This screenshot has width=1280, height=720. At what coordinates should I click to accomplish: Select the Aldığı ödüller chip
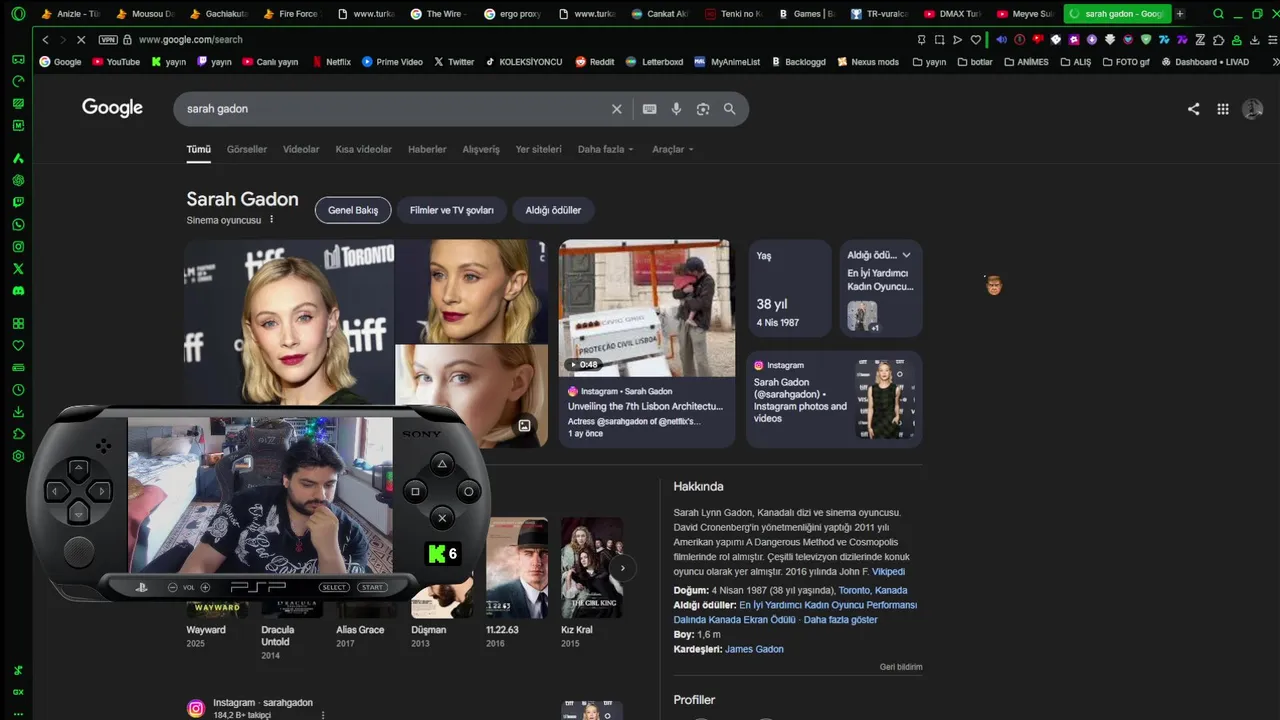553,210
